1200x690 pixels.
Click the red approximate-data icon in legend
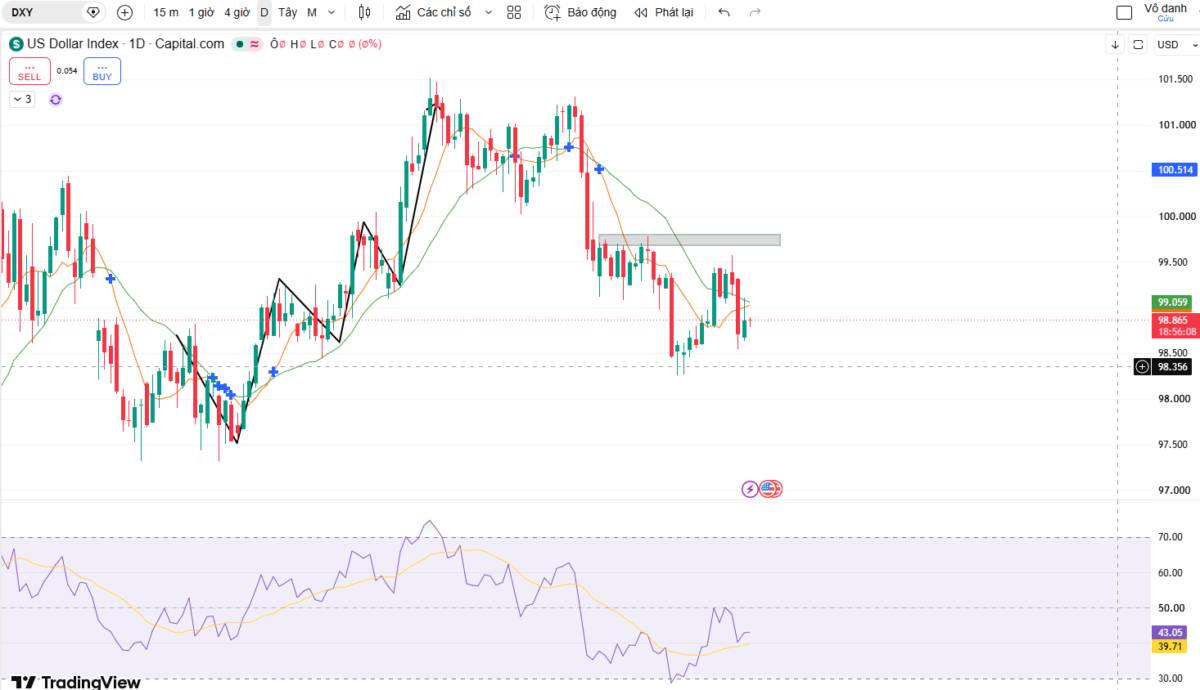254,44
